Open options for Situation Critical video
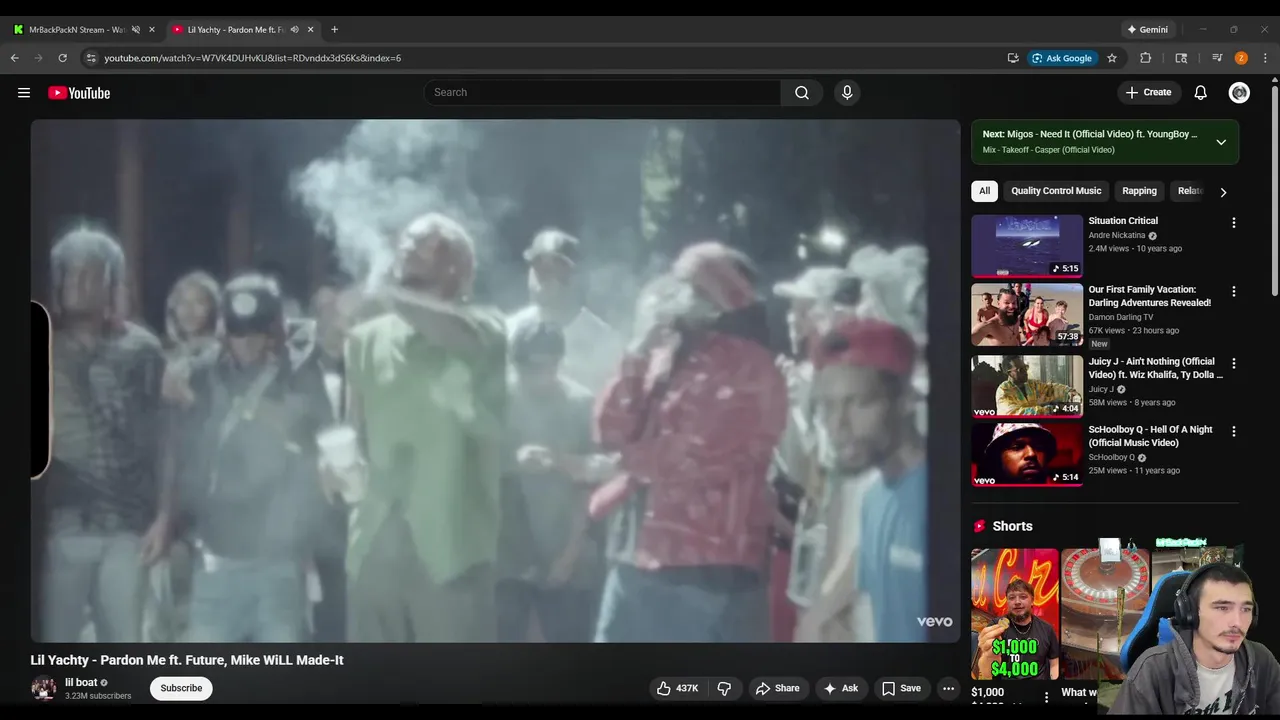Viewport: 1280px width, 720px height. click(1233, 223)
